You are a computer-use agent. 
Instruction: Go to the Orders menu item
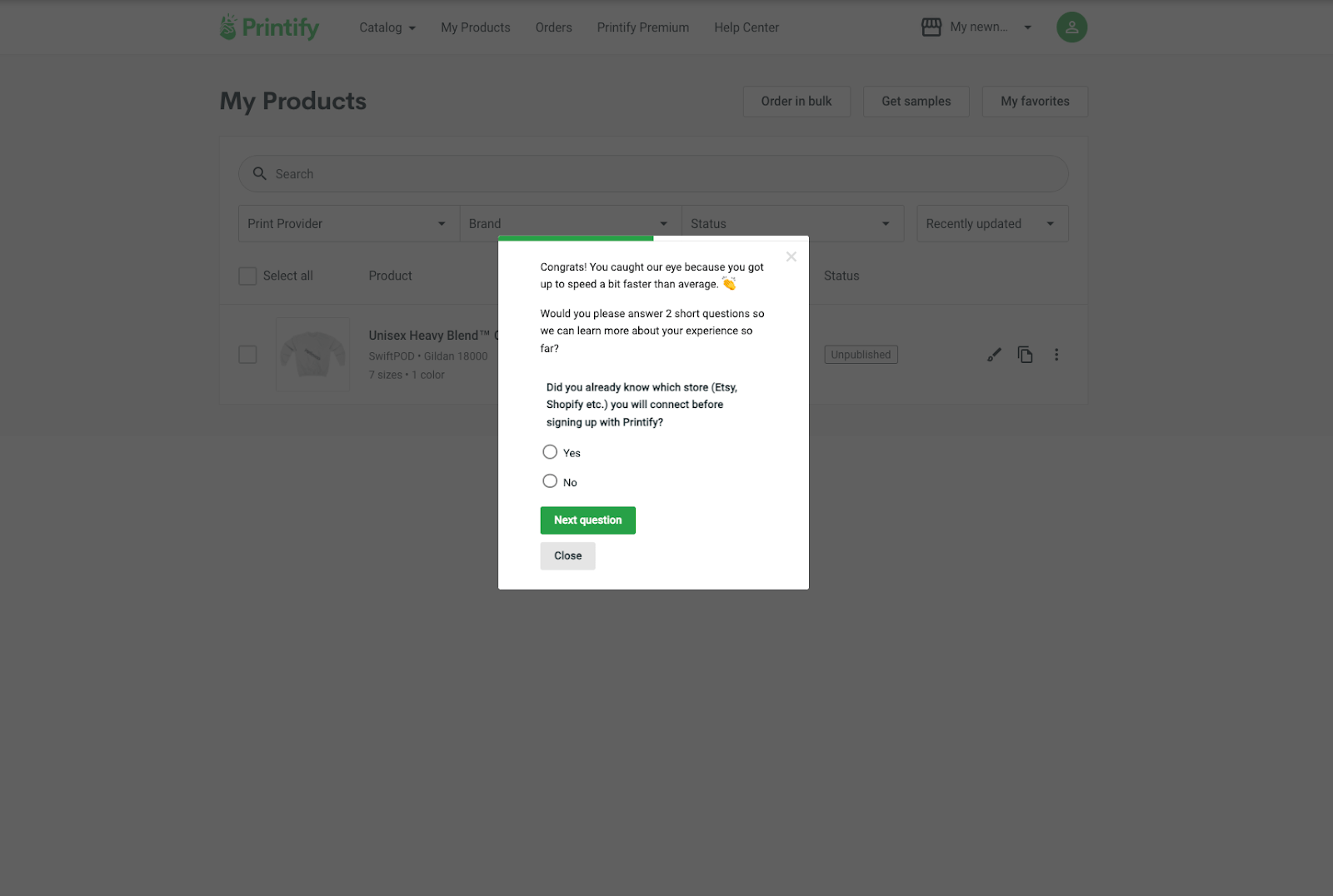coord(554,27)
